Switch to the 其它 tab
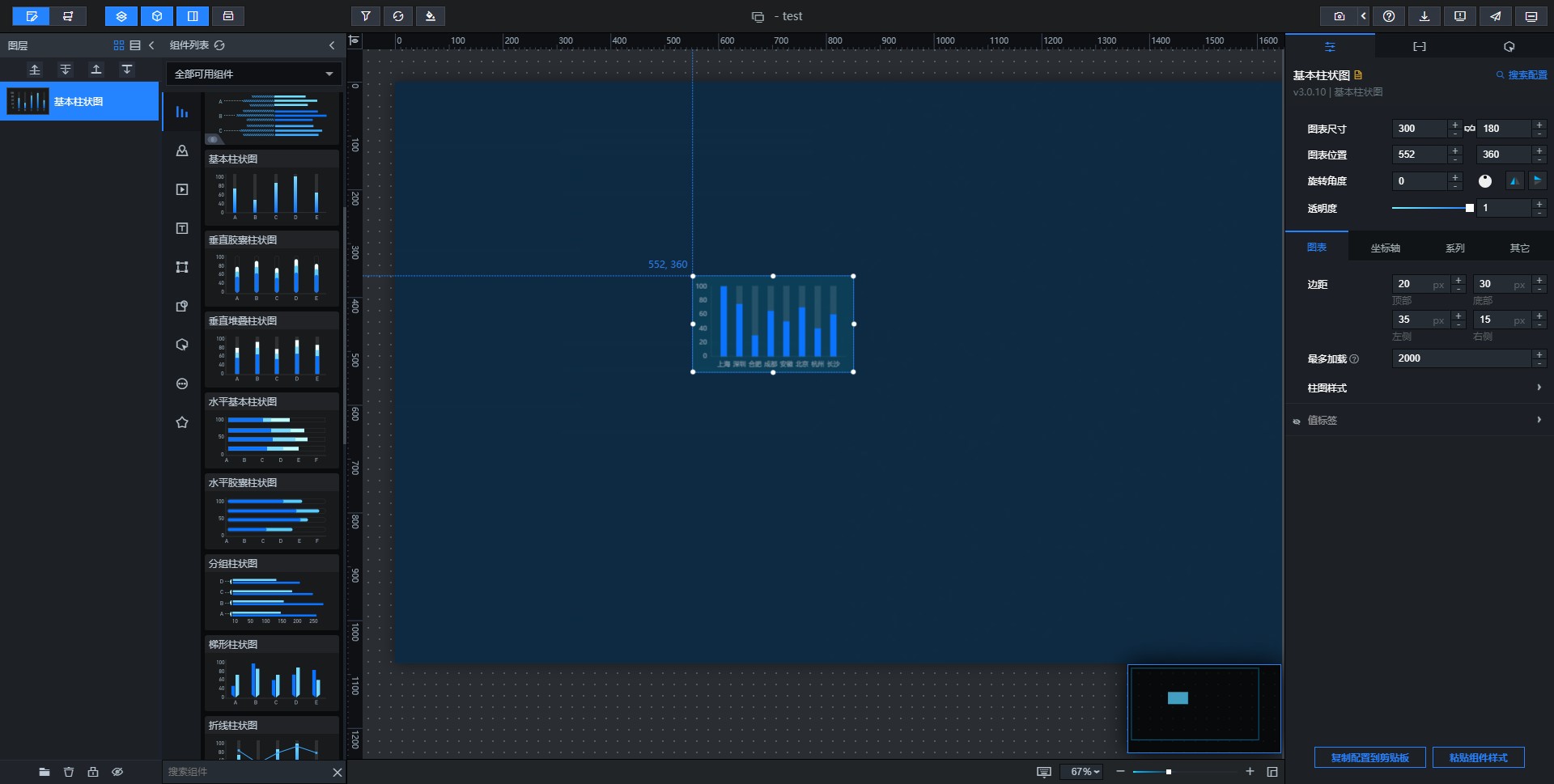Image resolution: width=1554 pixels, height=784 pixels. coord(1519,248)
